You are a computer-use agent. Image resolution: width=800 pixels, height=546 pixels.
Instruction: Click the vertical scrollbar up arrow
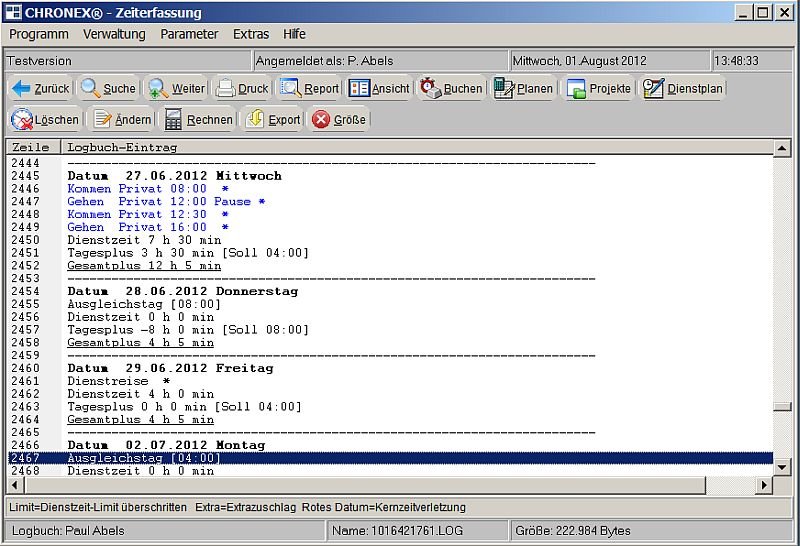pyautogui.click(x=782, y=148)
